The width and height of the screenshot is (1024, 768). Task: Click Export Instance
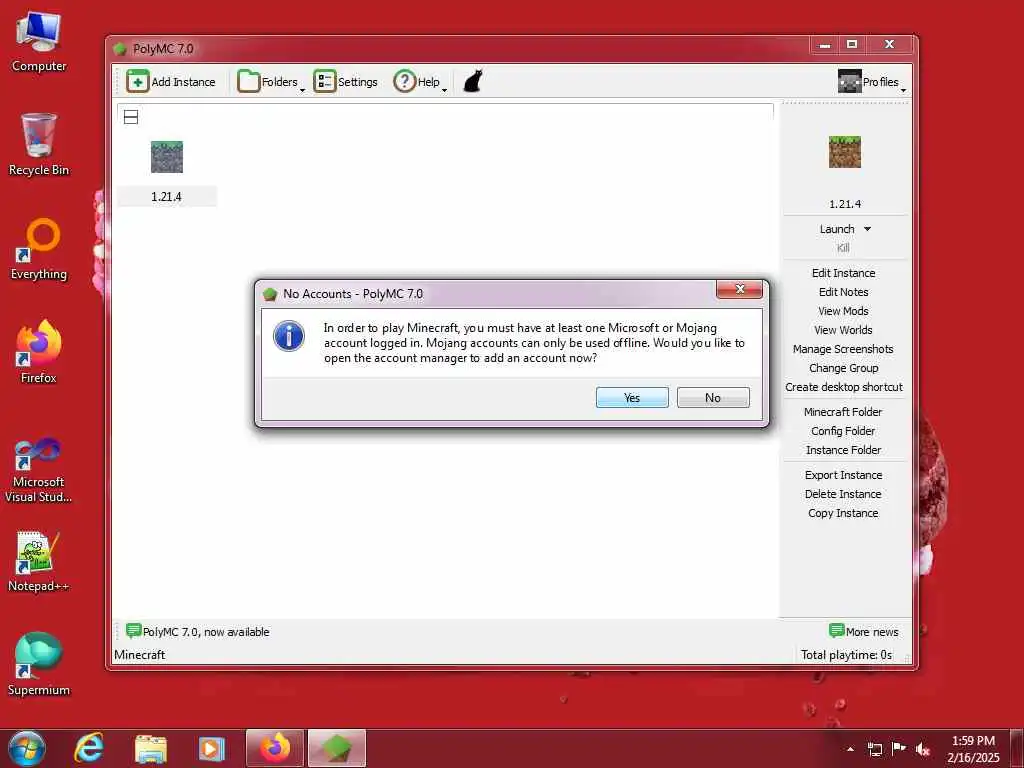click(x=843, y=475)
